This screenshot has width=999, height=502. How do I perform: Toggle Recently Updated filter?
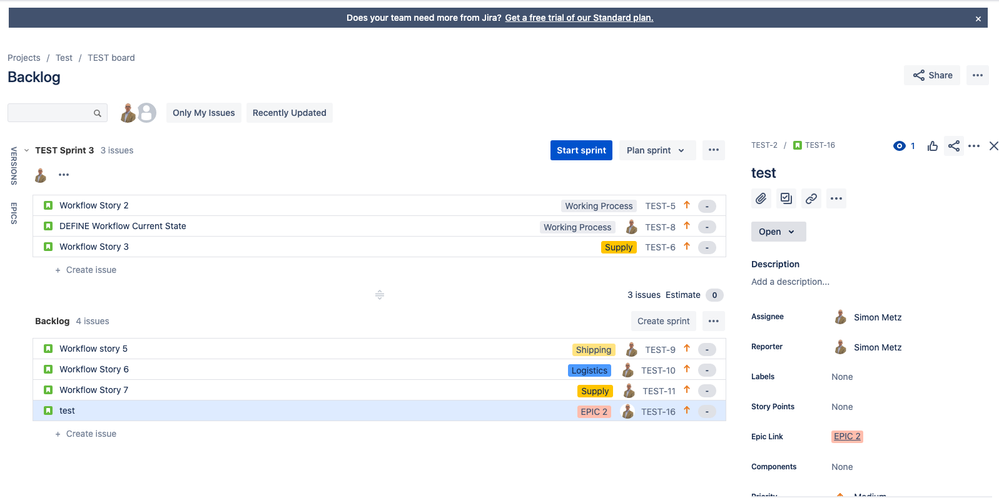pos(289,113)
